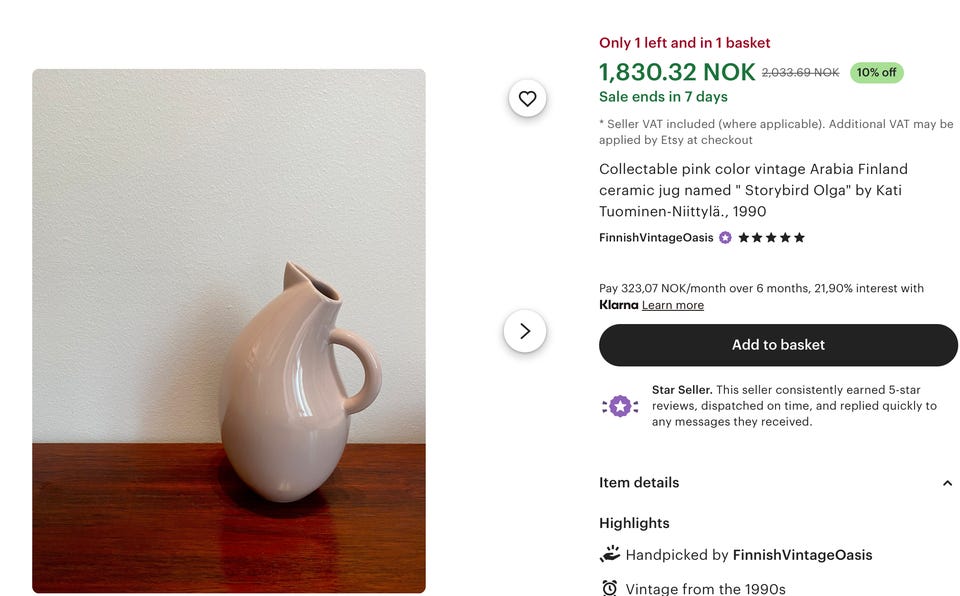Open the FinnishVintageOasis shop link under title

point(656,238)
